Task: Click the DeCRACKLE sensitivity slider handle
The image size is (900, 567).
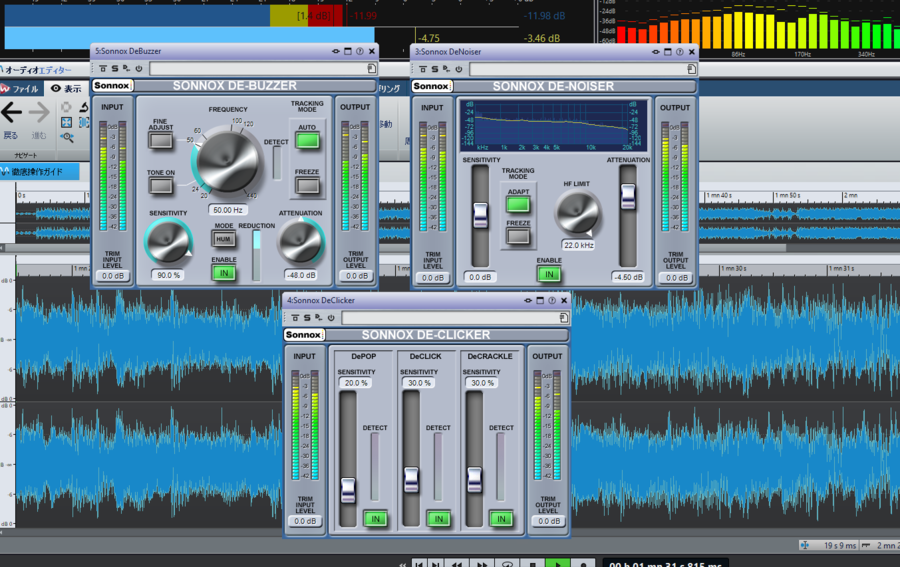Action: pyautogui.click(x=474, y=480)
